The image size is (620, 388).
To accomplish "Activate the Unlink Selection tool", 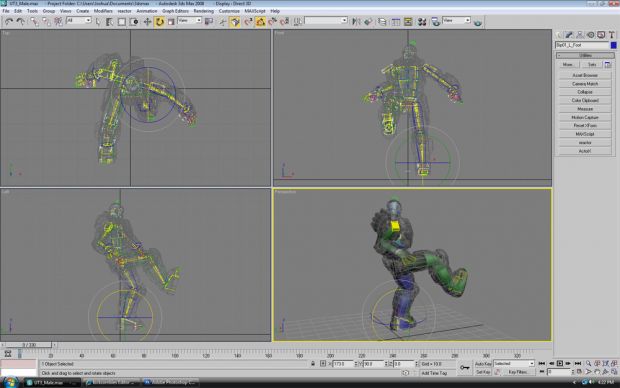I will click(x=46, y=22).
